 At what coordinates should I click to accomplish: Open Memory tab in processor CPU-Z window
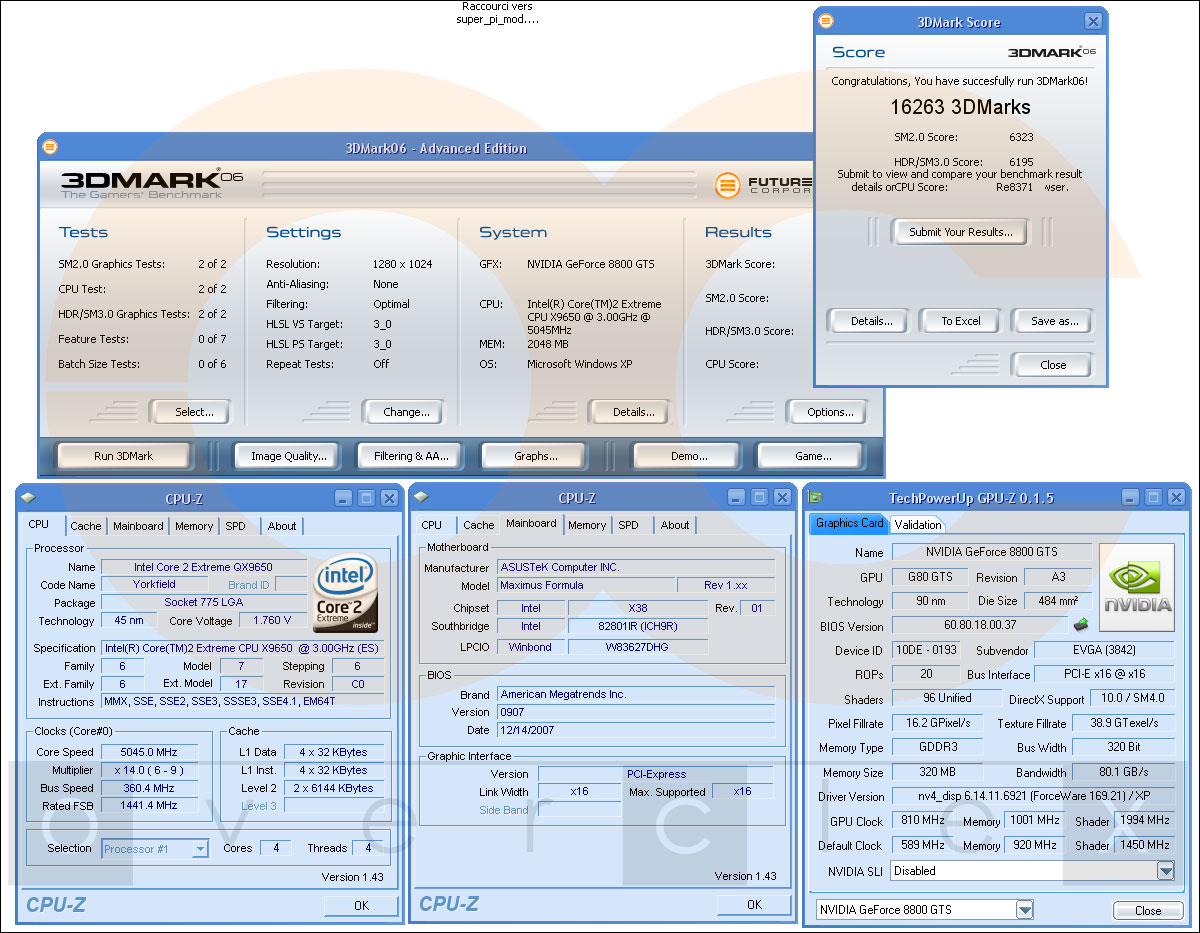pyautogui.click(x=194, y=526)
